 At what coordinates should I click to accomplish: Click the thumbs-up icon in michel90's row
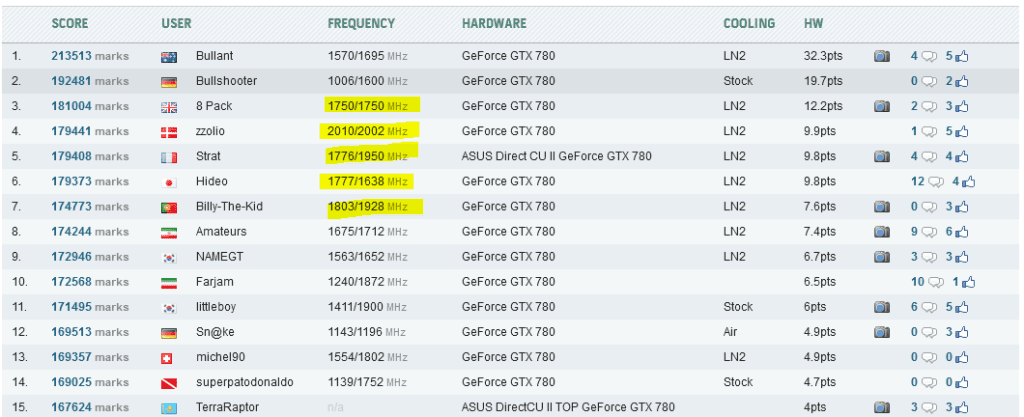(x=961, y=358)
